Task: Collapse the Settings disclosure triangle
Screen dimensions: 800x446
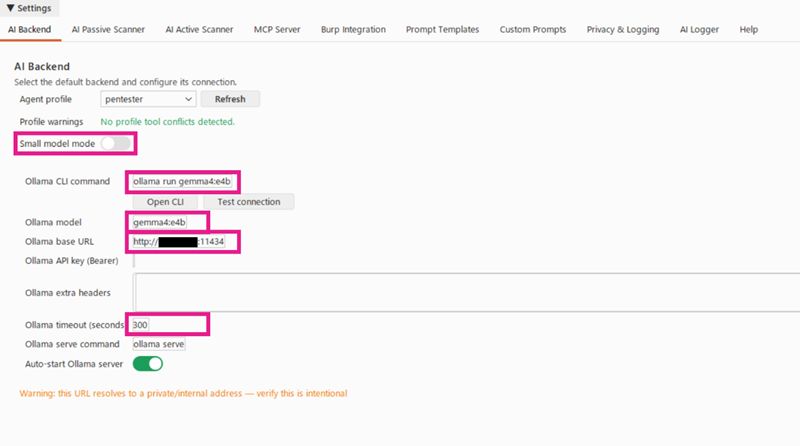Action: tap(10, 8)
